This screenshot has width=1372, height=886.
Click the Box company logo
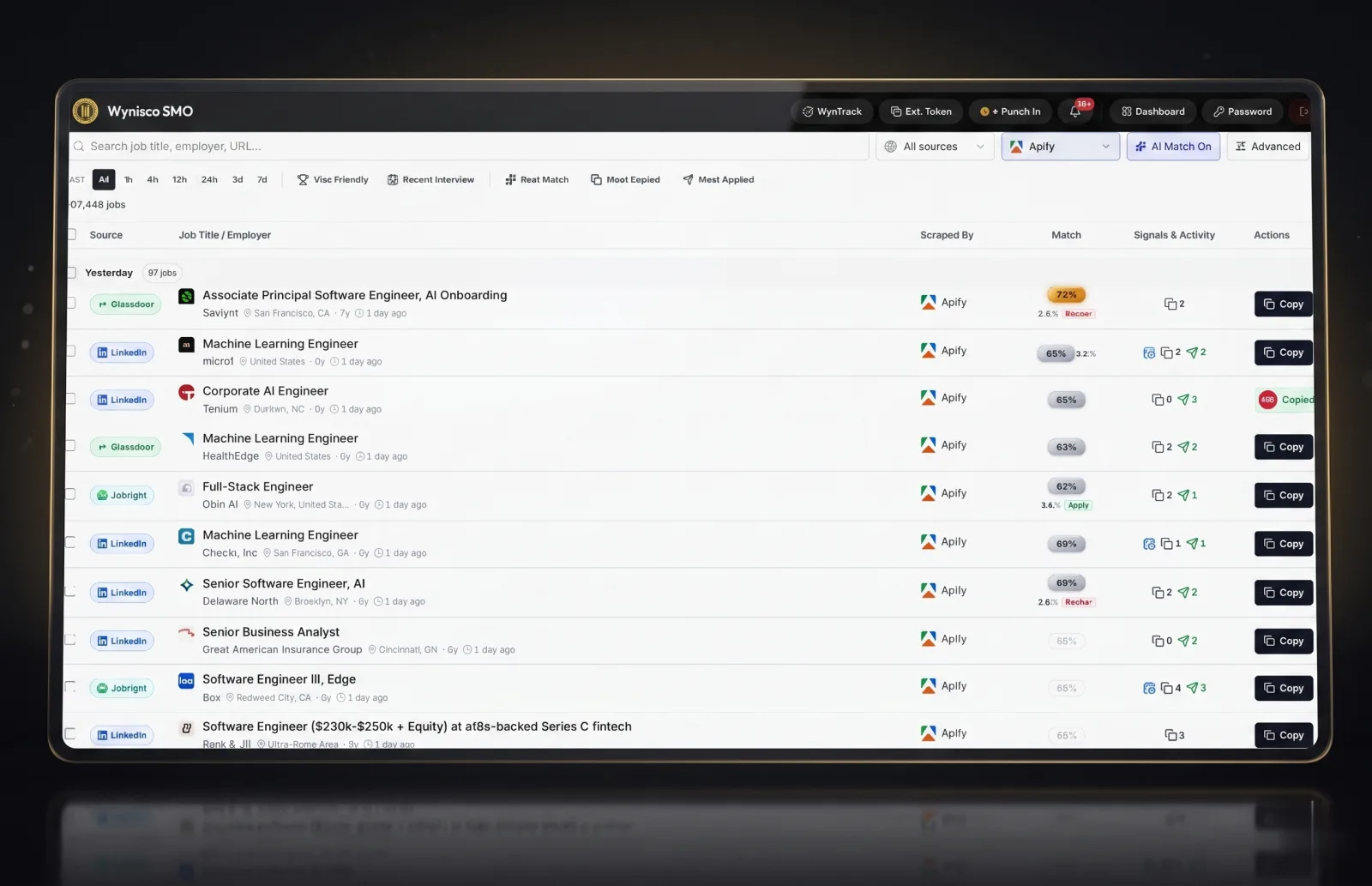tap(186, 680)
